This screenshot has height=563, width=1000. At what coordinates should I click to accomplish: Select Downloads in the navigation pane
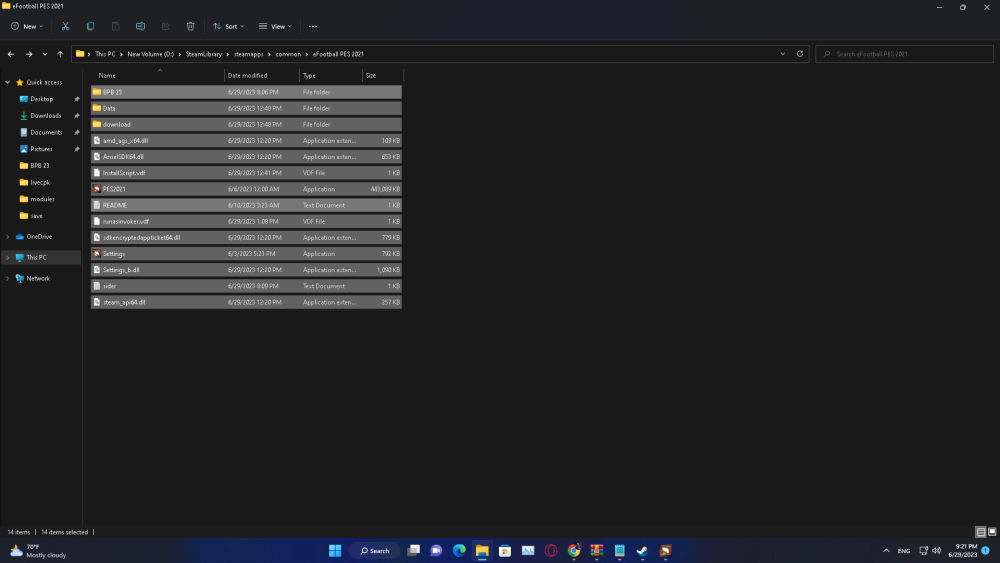(45, 116)
